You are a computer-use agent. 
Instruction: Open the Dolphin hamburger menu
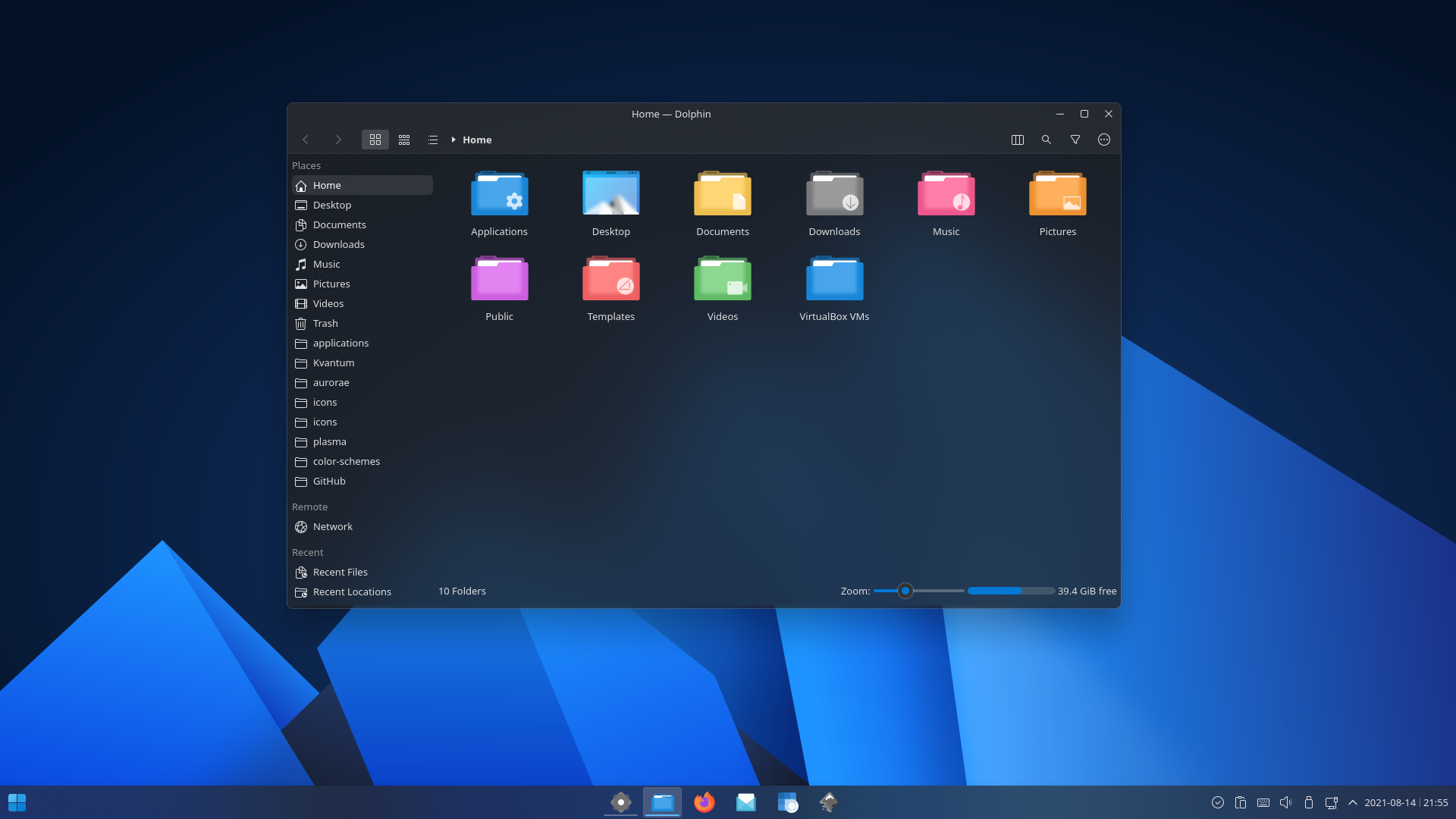coord(1104,140)
